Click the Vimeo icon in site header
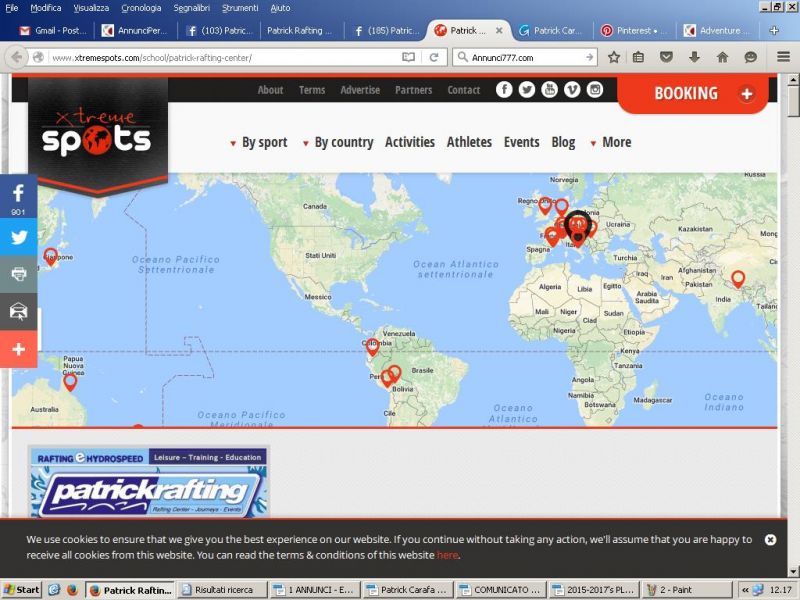This screenshot has height=600, width=800. click(x=572, y=90)
